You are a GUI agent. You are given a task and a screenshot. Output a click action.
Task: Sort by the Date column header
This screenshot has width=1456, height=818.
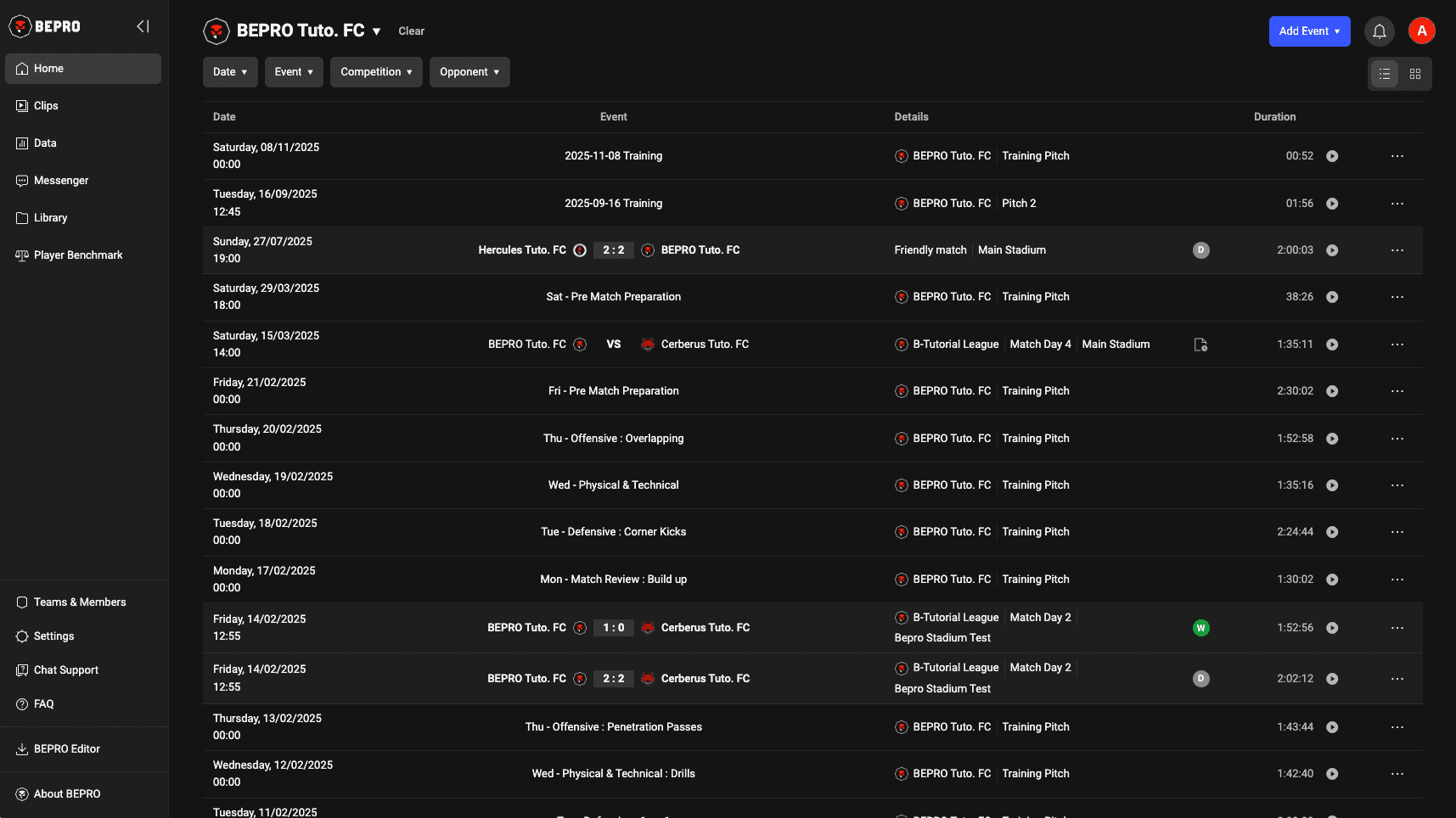224,117
